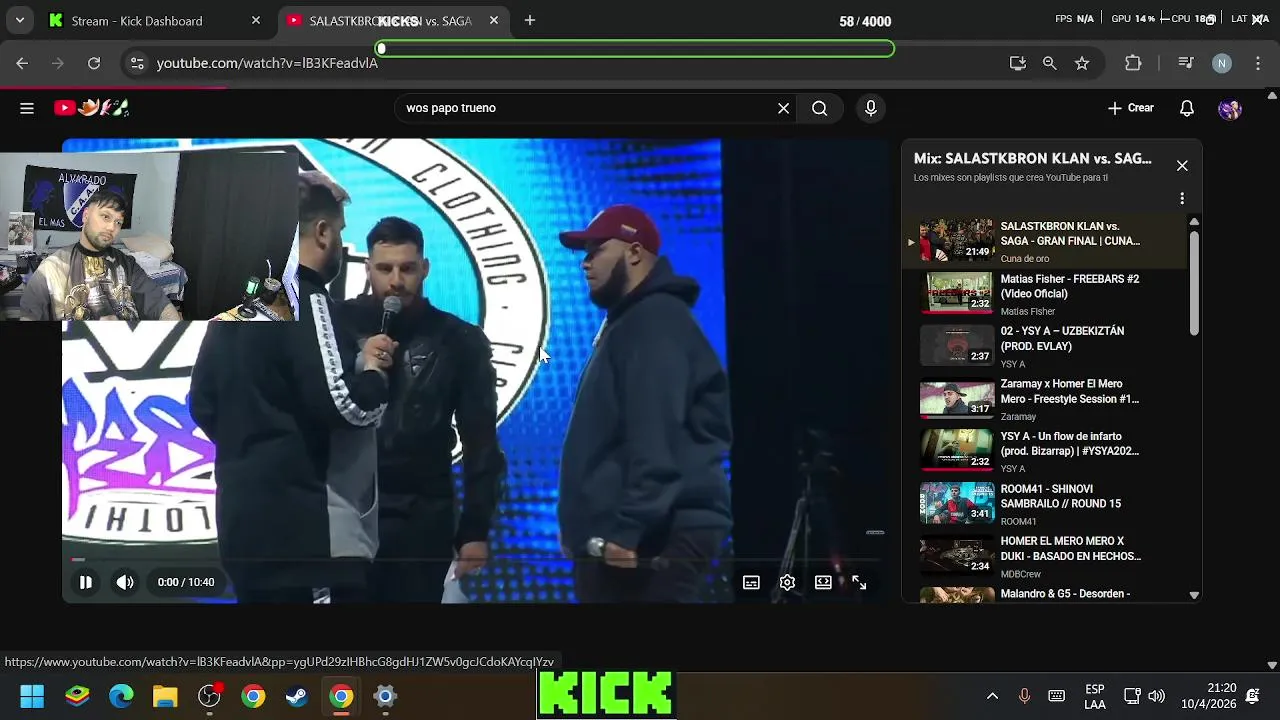This screenshot has width=1280, height=720.
Task: Open the tab search dropdown arrow
Action: click(x=19, y=20)
